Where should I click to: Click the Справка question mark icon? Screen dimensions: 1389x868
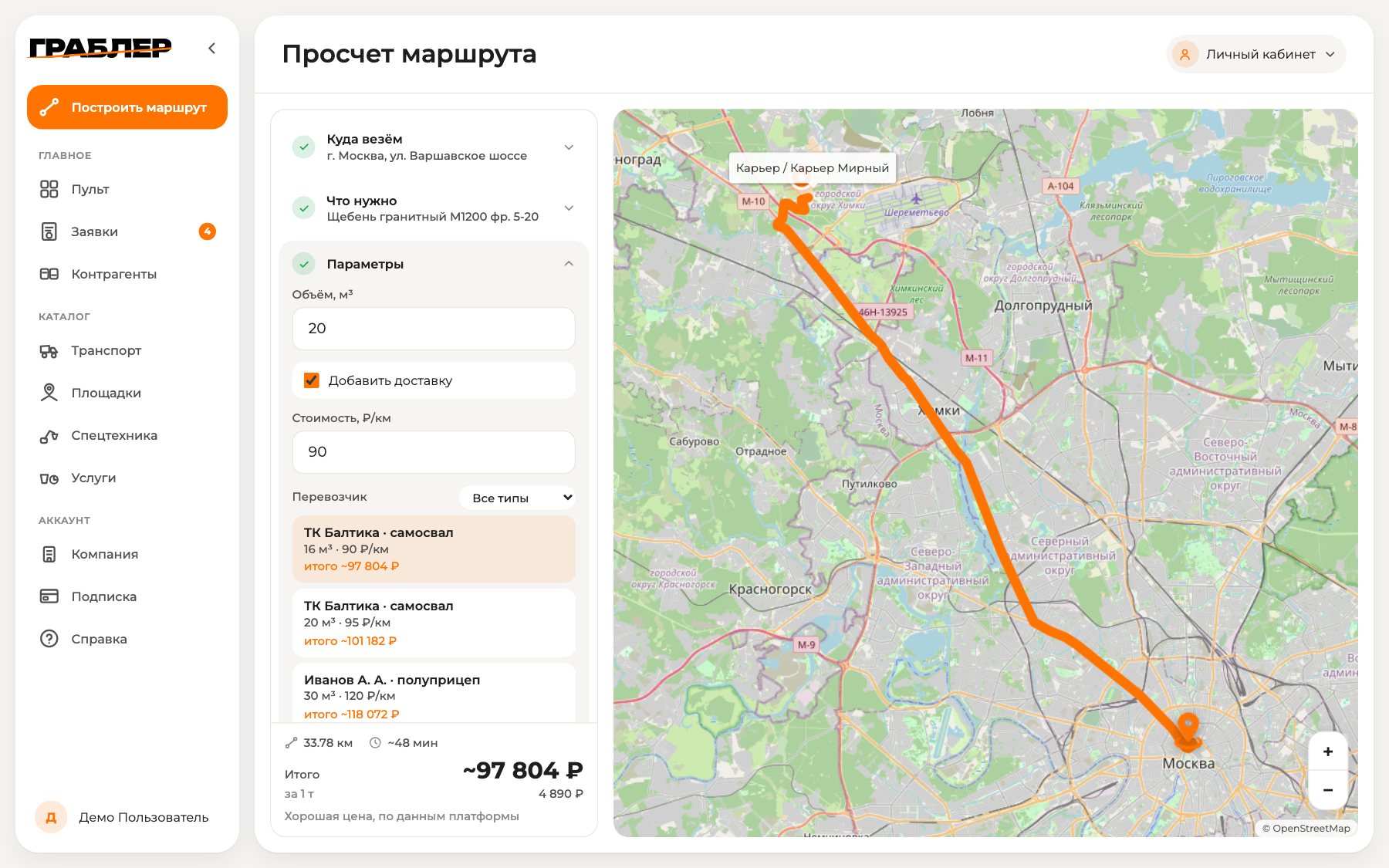49,639
